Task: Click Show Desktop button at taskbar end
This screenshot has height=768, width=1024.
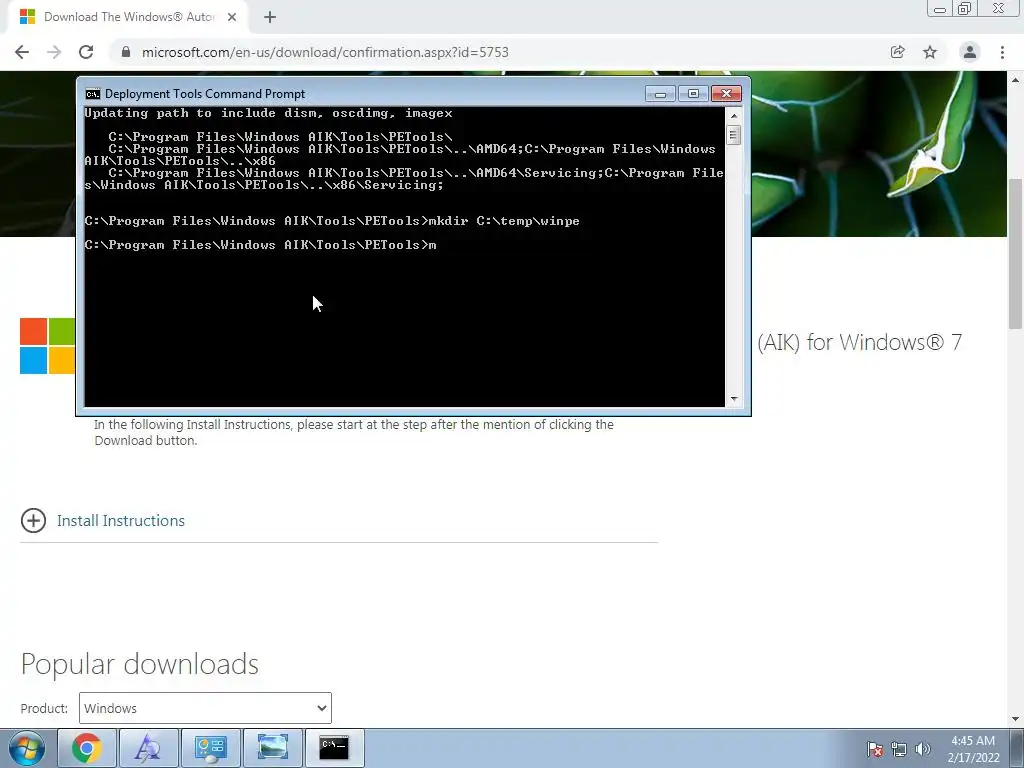Action: [1016, 748]
